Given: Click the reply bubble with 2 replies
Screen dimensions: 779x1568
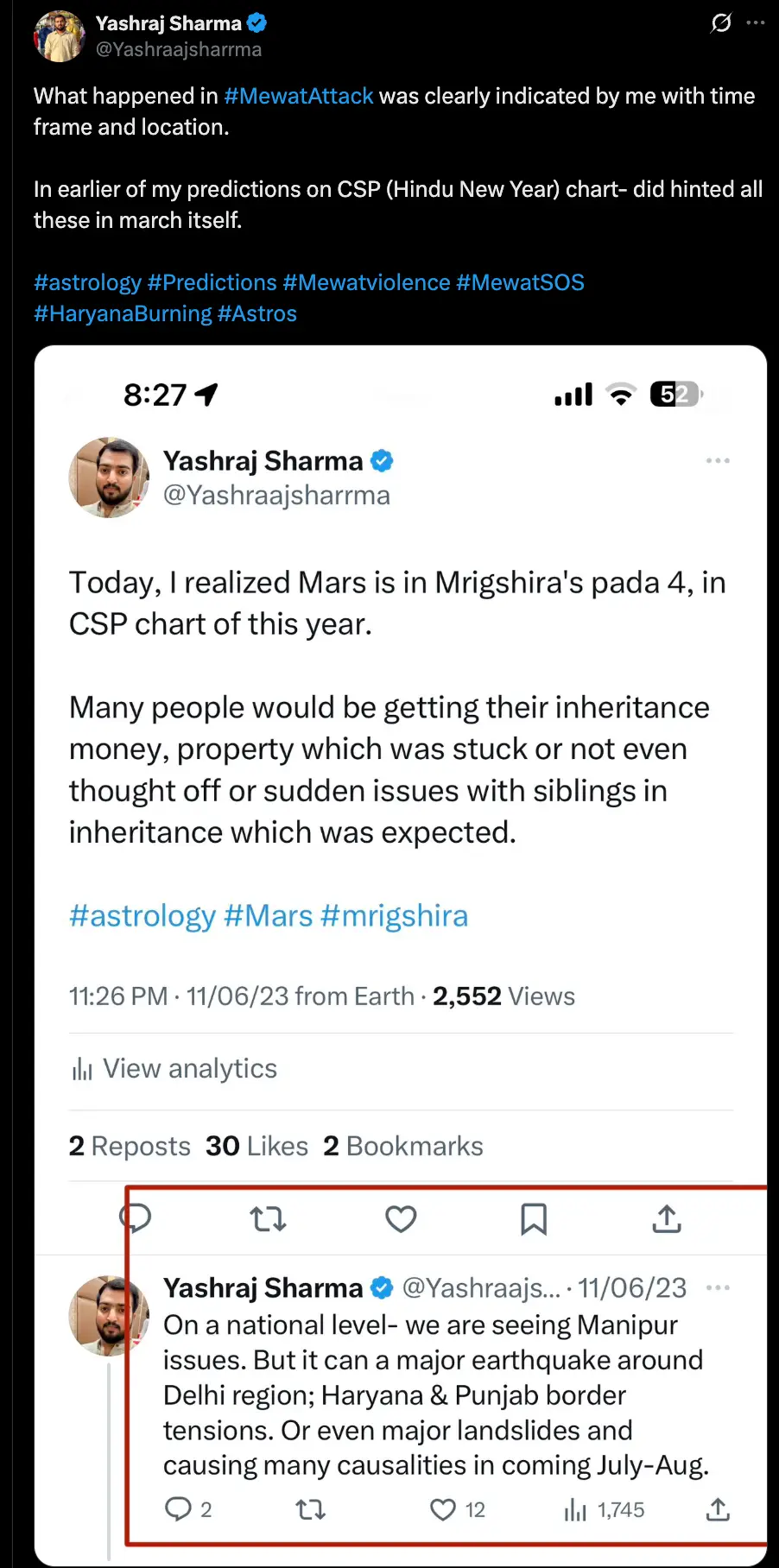Looking at the screenshot, I should pyautogui.click(x=178, y=1509).
